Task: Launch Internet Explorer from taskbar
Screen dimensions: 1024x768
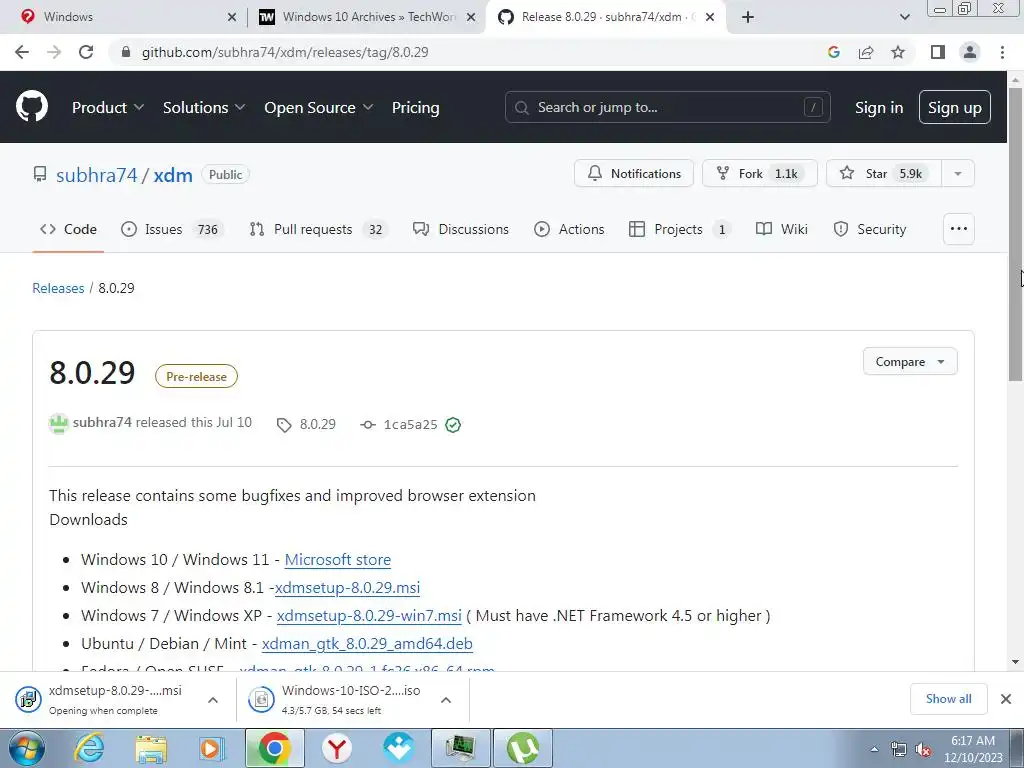Action: [x=89, y=748]
